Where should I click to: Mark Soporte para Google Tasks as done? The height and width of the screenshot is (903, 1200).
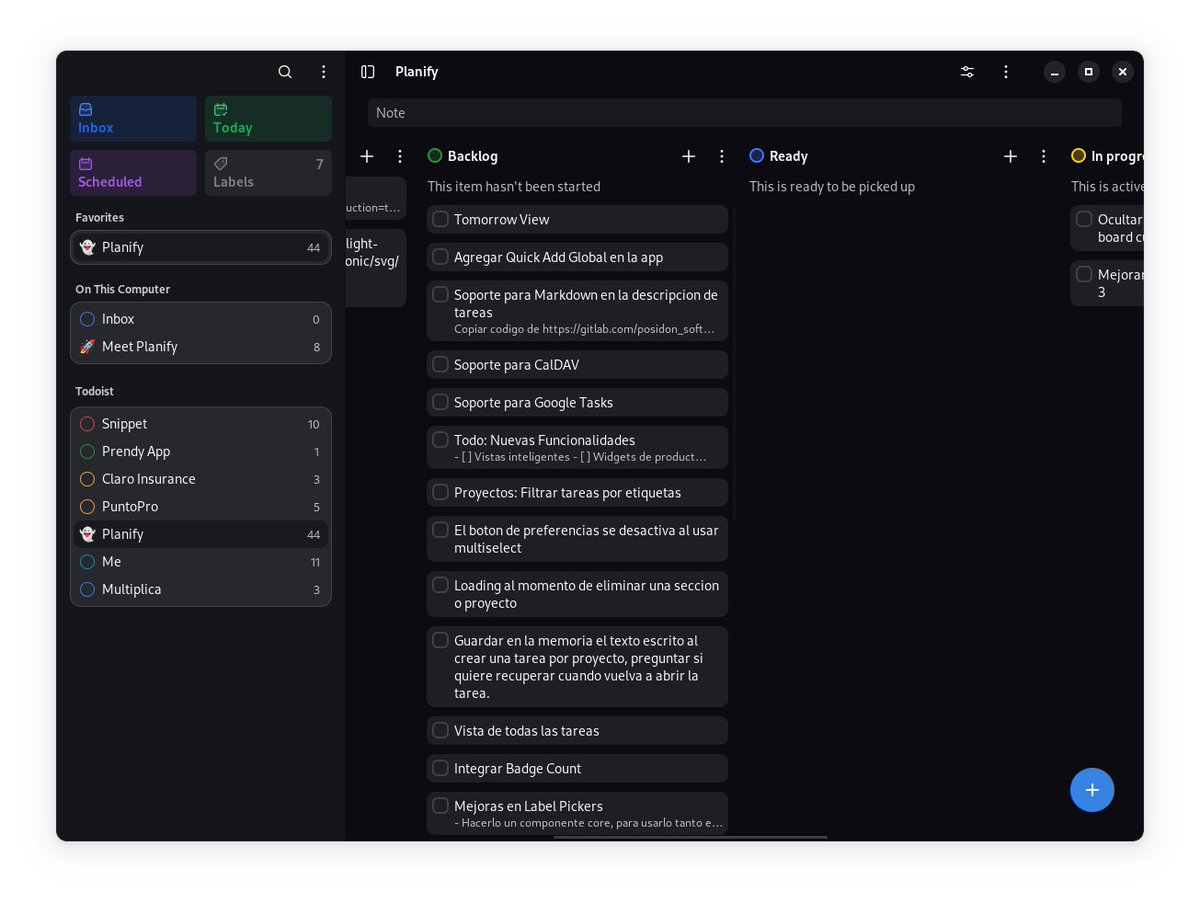pyautogui.click(x=440, y=402)
